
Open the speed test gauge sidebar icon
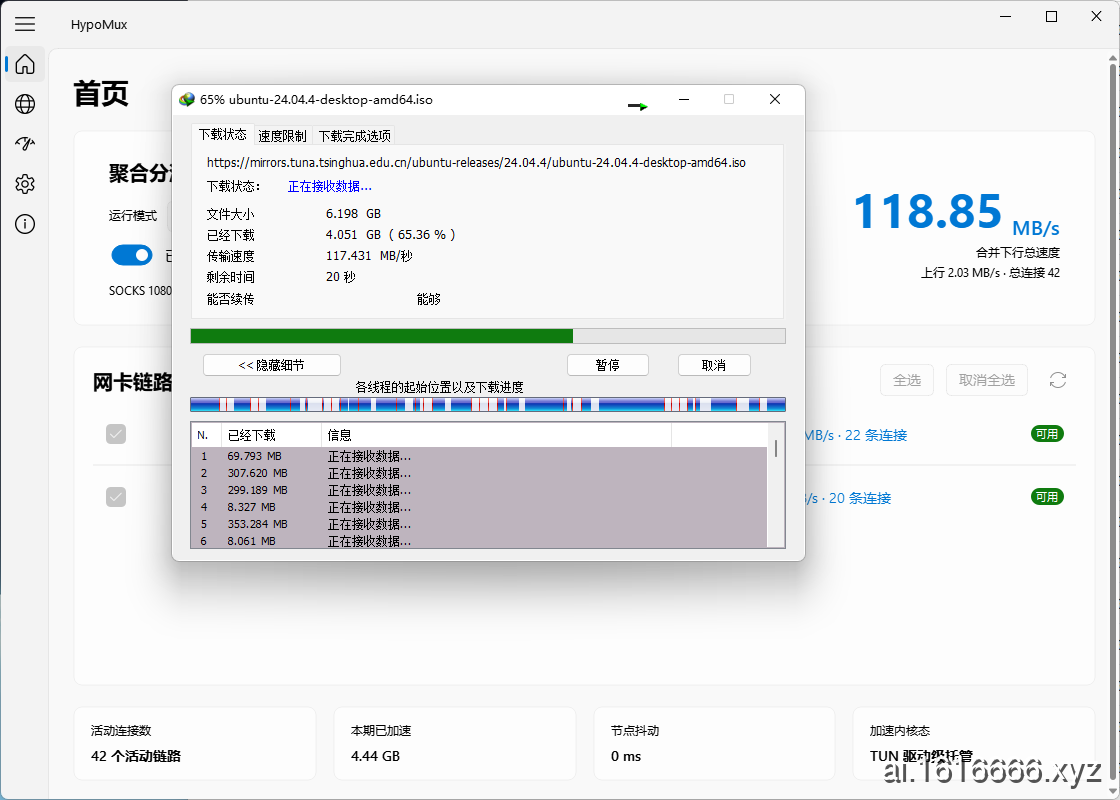(25, 144)
